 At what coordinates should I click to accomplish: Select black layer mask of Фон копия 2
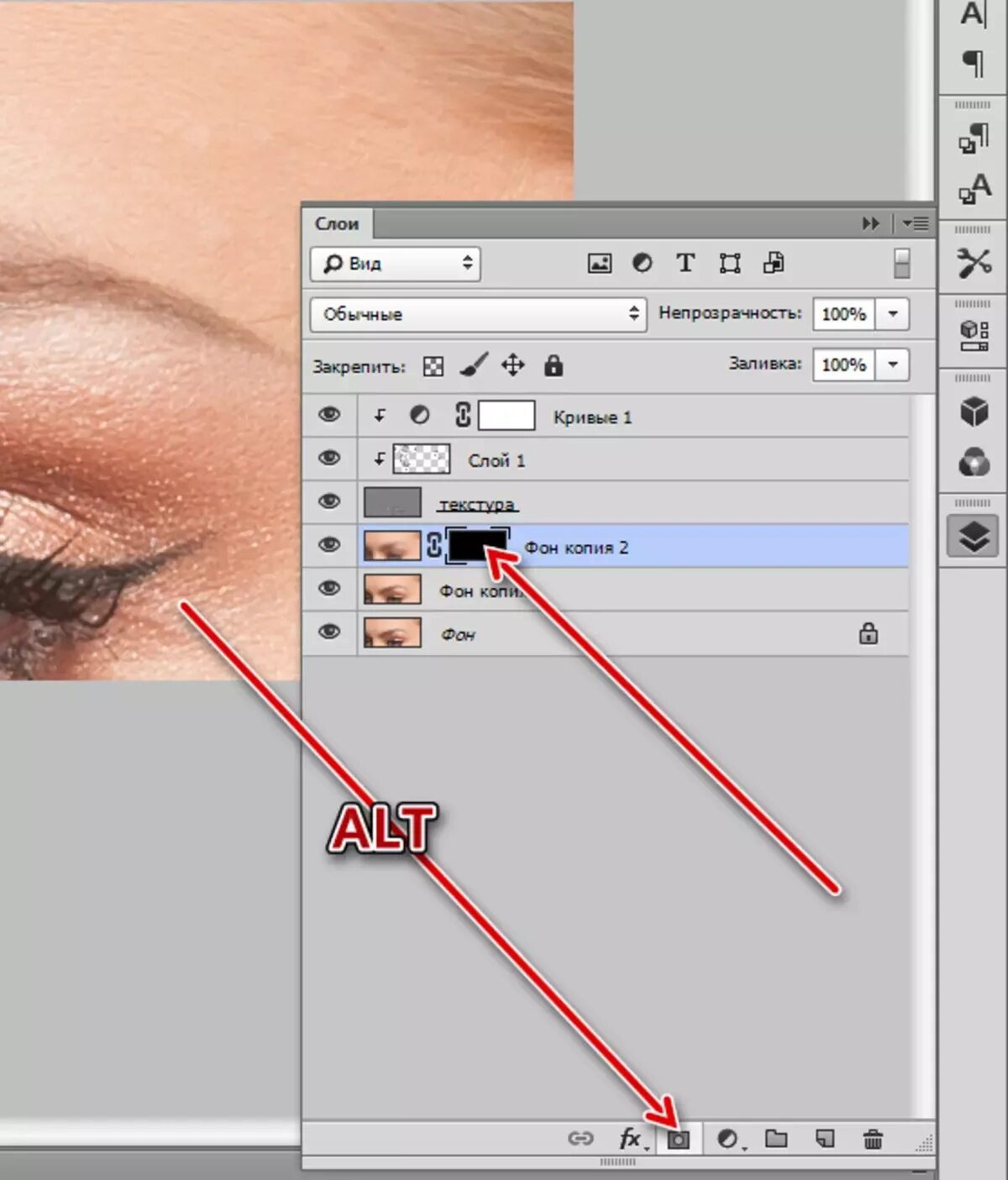click(478, 546)
